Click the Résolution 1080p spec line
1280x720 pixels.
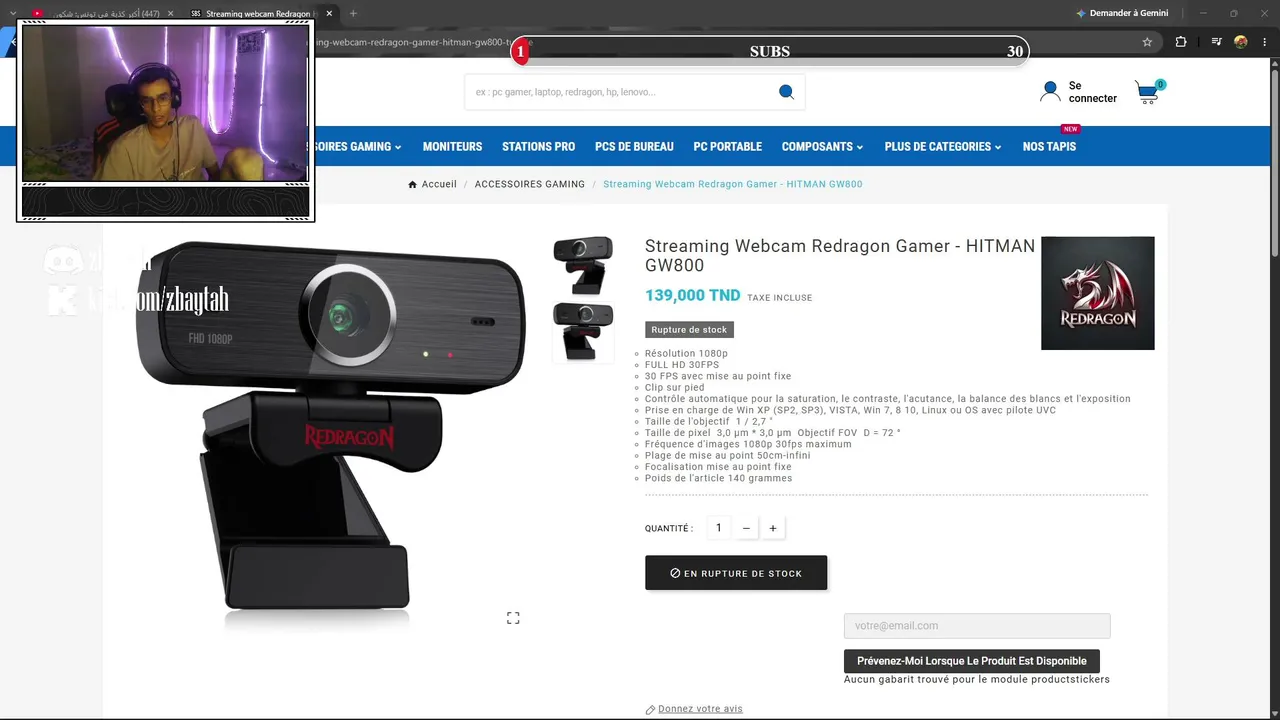tap(686, 354)
